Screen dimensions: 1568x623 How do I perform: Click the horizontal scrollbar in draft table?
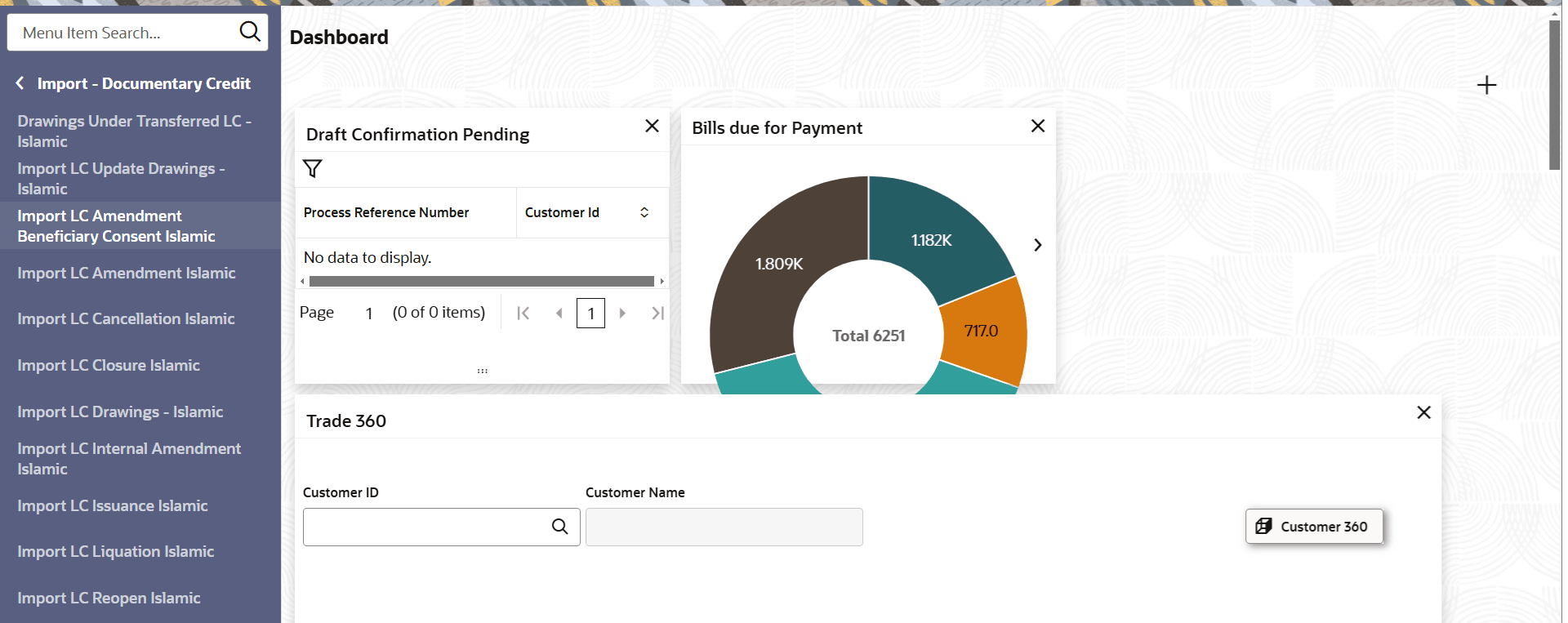pos(482,281)
